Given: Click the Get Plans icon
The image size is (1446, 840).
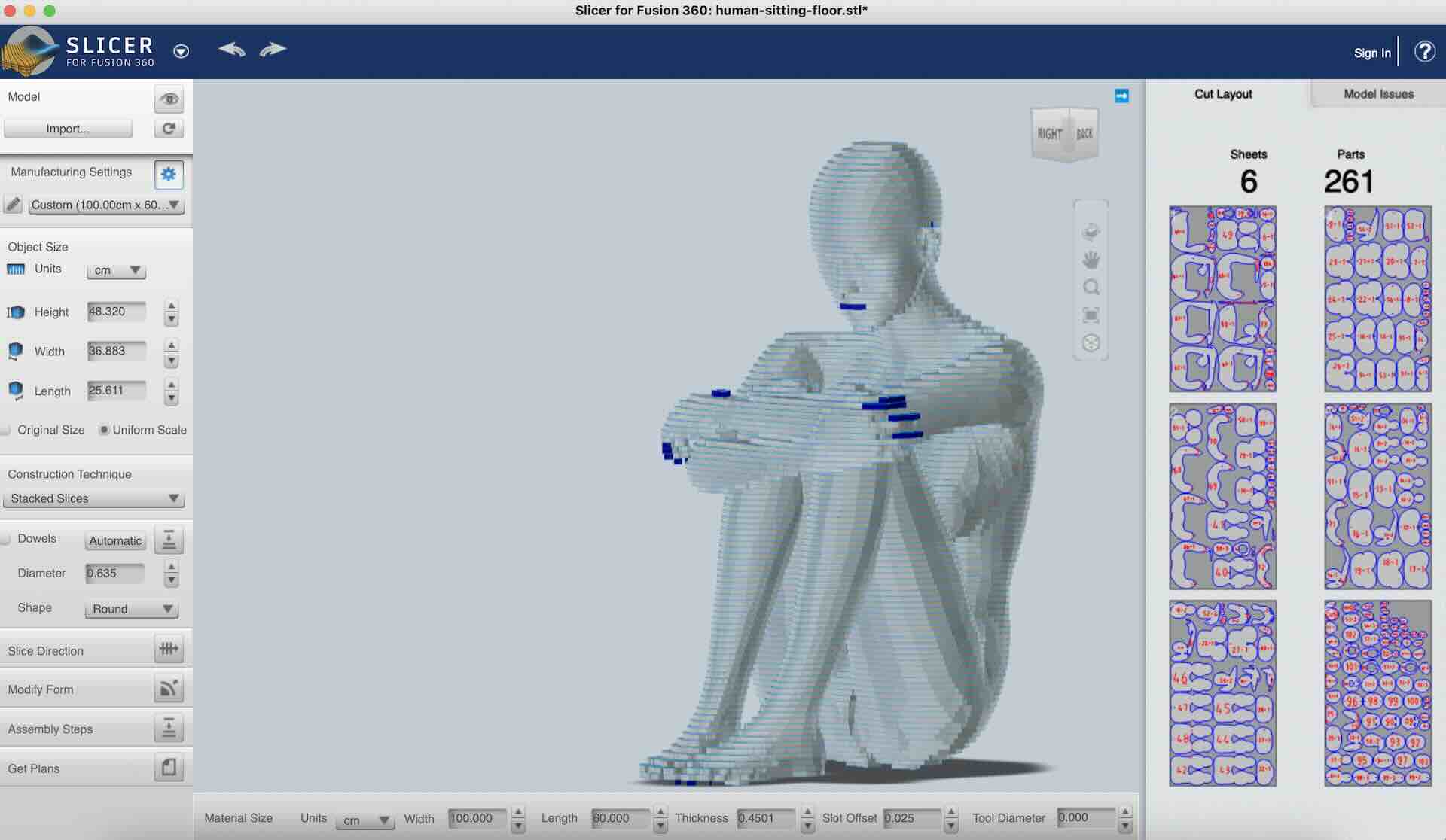Looking at the screenshot, I should (x=169, y=767).
